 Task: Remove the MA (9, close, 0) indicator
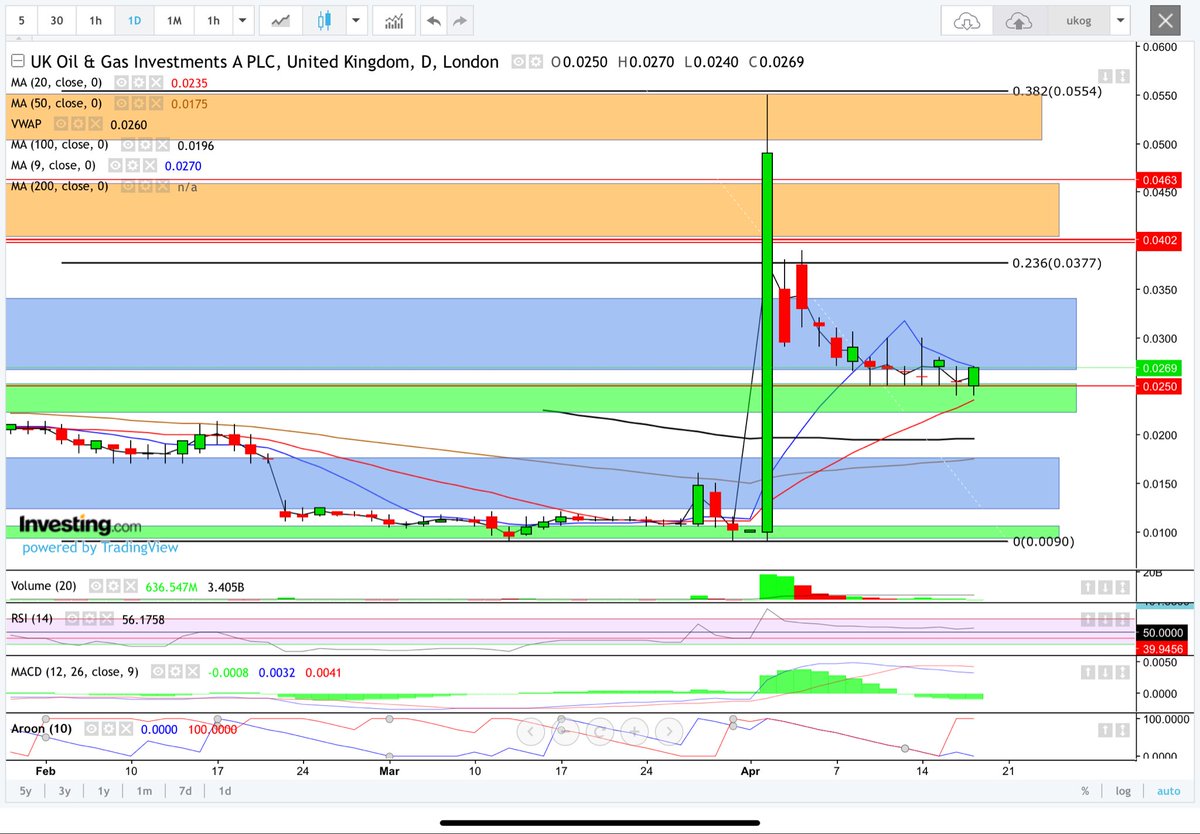[x=150, y=165]
